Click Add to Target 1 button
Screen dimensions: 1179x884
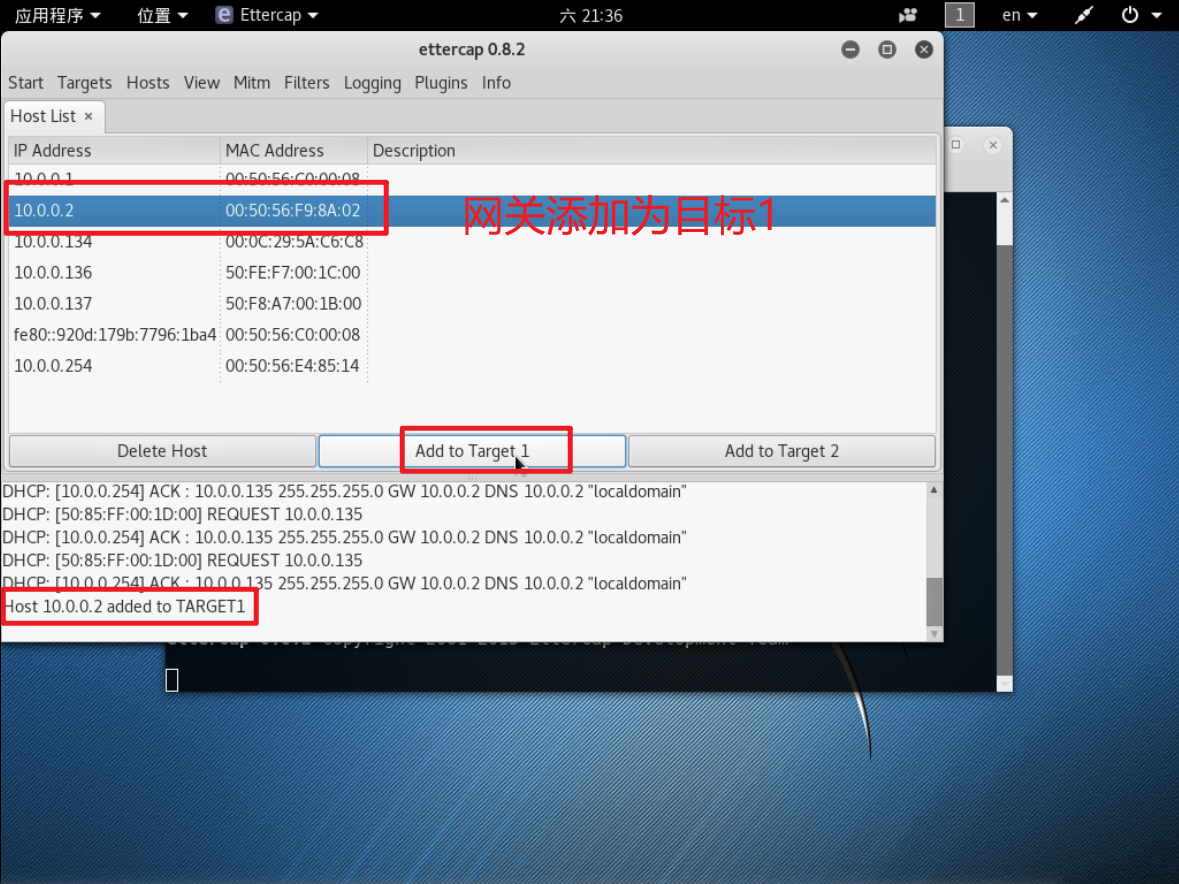[x=472, y=451]
